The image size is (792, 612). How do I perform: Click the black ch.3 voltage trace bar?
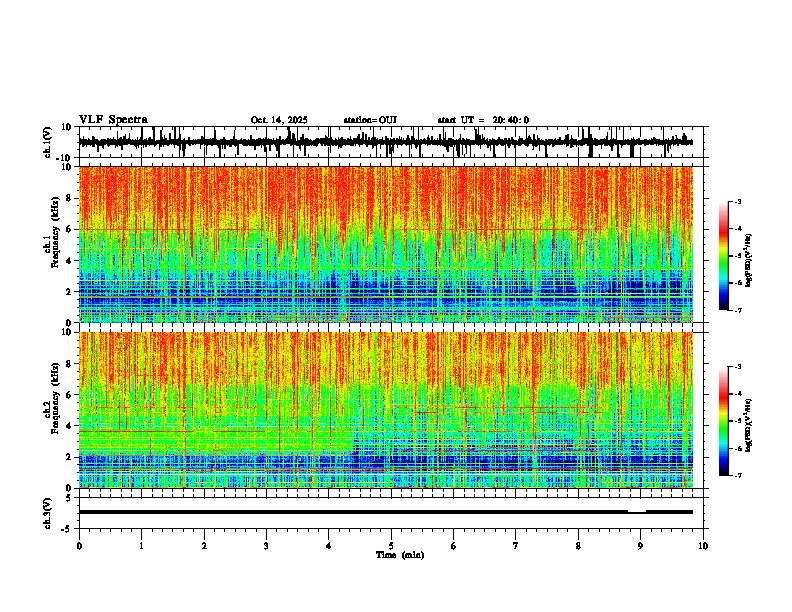[385, 512]
